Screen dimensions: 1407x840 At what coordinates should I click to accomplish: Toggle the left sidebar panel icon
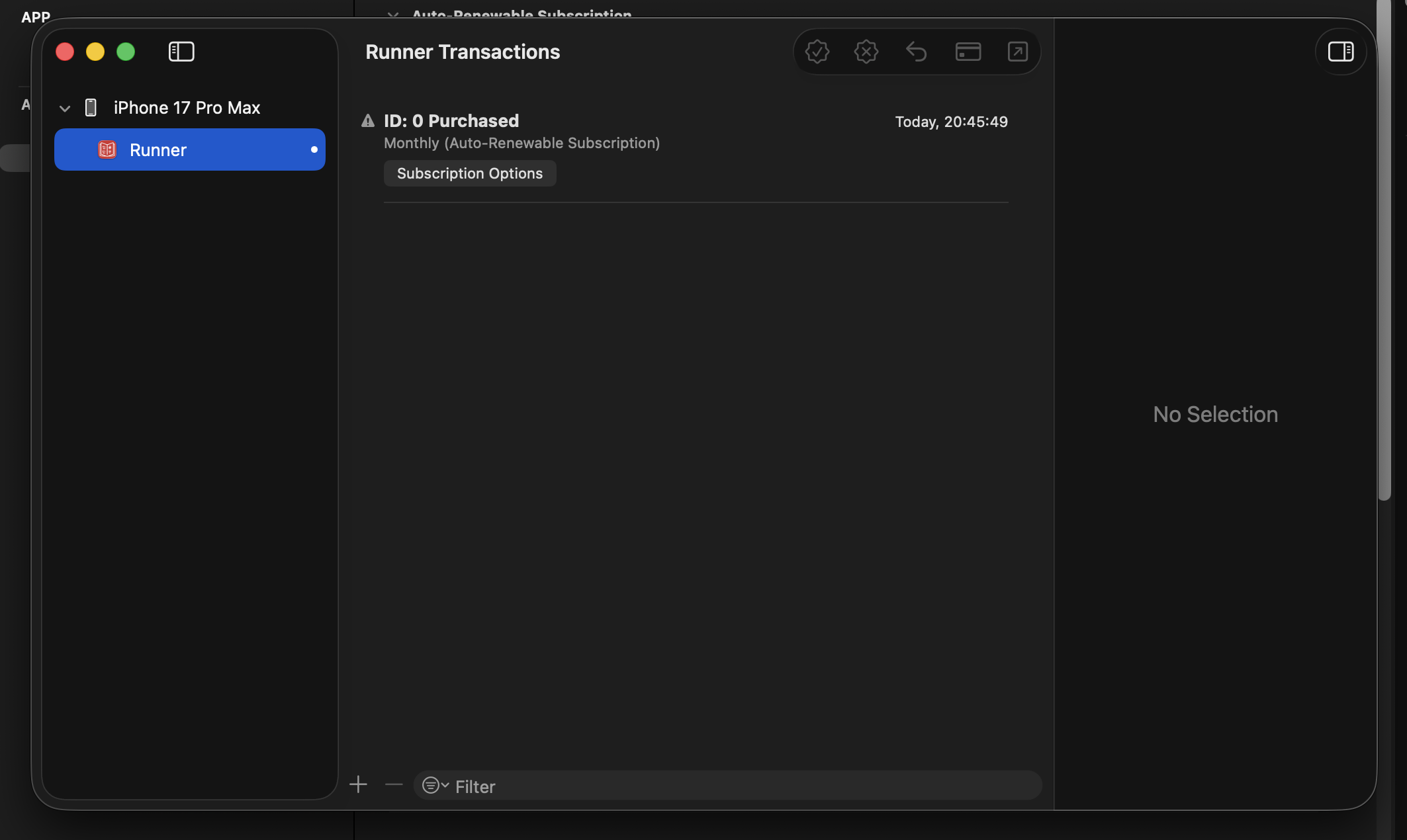[181, 52]
